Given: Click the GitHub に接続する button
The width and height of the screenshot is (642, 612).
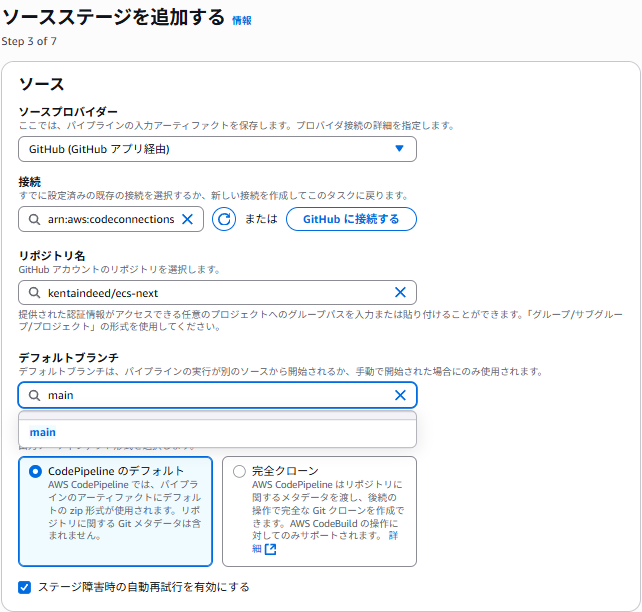Looking at the screenshot, I should [351, 219].
